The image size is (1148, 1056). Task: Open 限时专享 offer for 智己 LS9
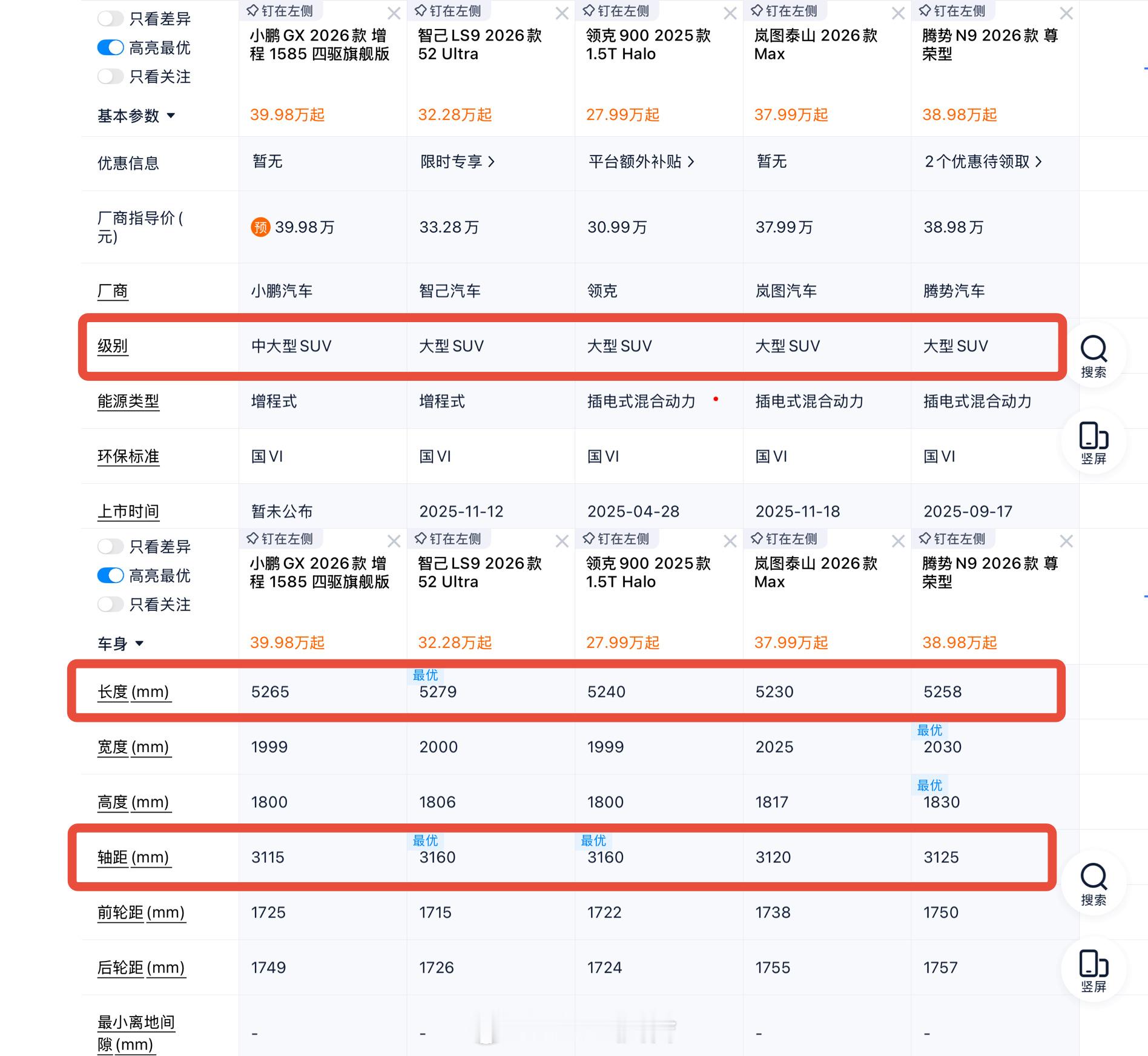point(457,162)
